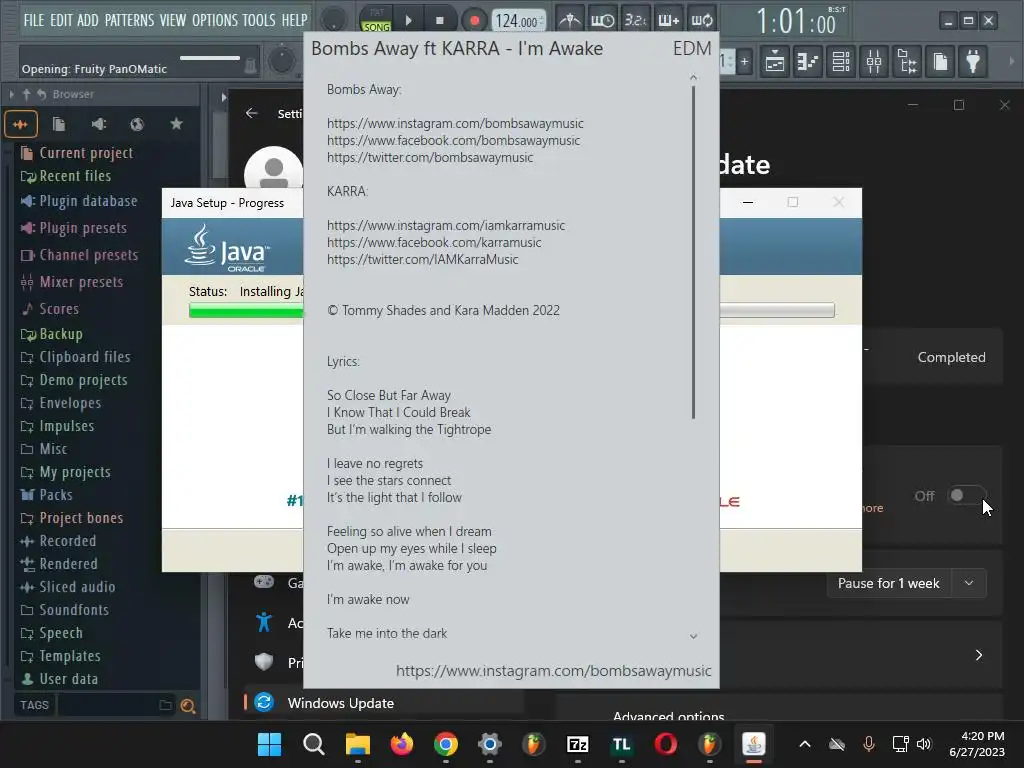
Task: Click the 124.000 tempo field
Action: click(518, 22)
